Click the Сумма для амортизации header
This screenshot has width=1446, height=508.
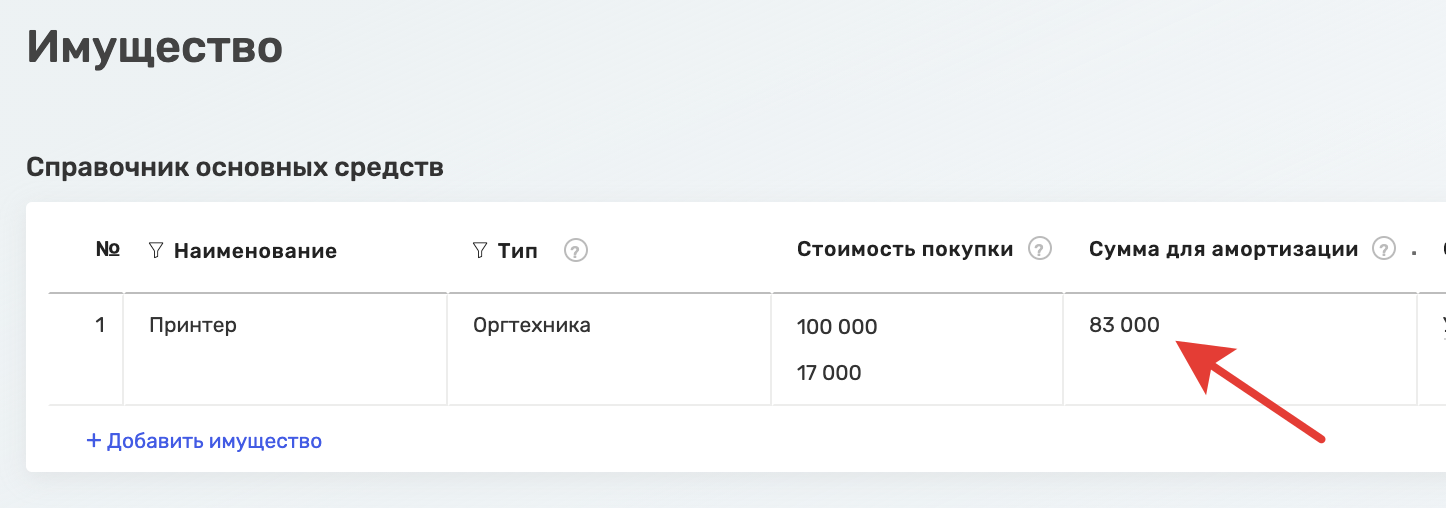click(1223, 249)
